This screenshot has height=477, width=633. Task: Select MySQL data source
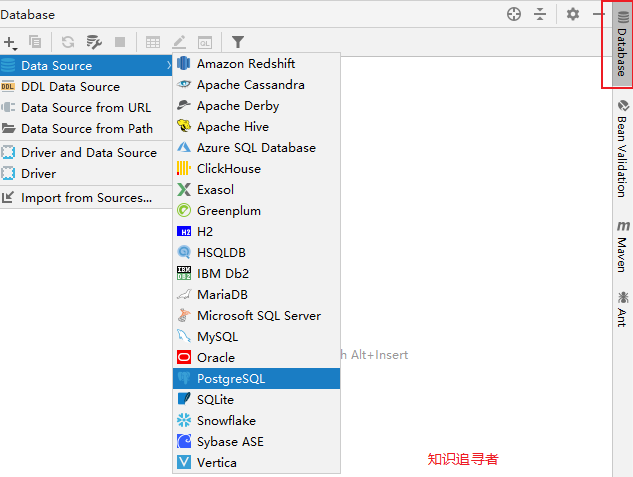[256, 337]
